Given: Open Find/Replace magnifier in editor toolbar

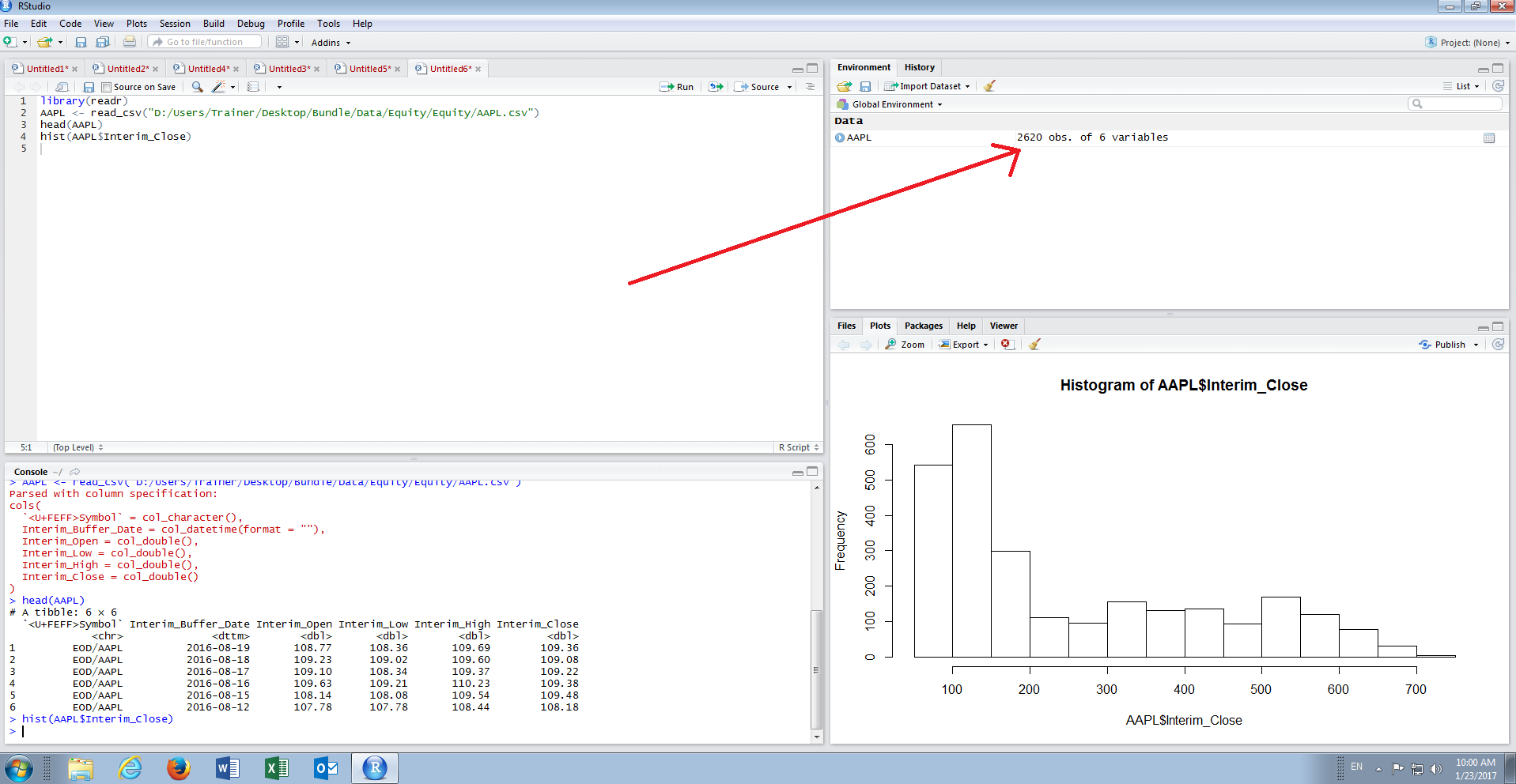Looking at the screenshot, I should tap(197, 87).
